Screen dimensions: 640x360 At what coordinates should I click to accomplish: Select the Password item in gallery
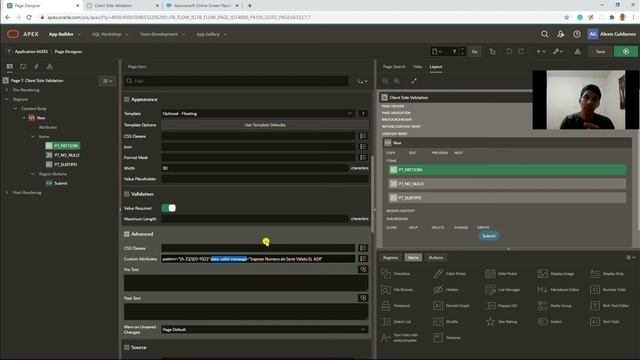coord(396,305)
